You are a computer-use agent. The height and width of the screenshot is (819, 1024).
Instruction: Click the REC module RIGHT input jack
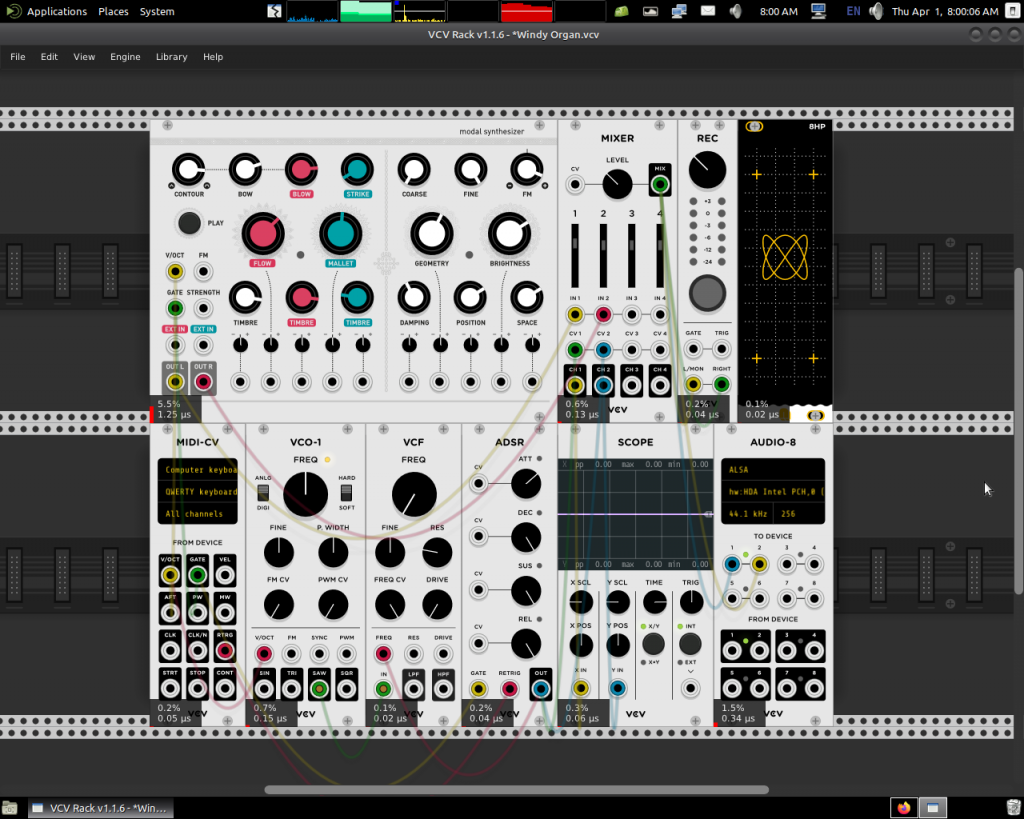pyautogui.click(x=721, y=385)
